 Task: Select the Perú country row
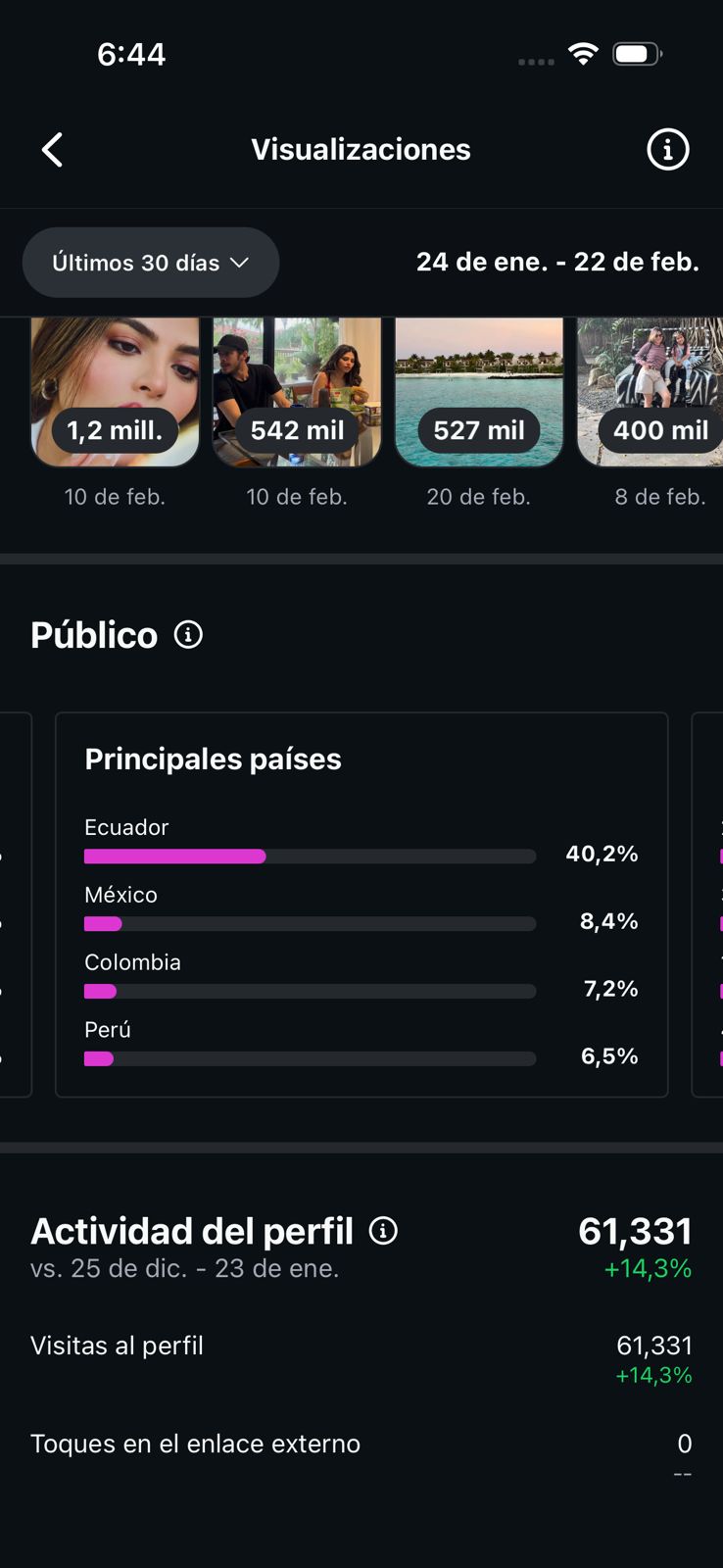tap(361, 1045)
